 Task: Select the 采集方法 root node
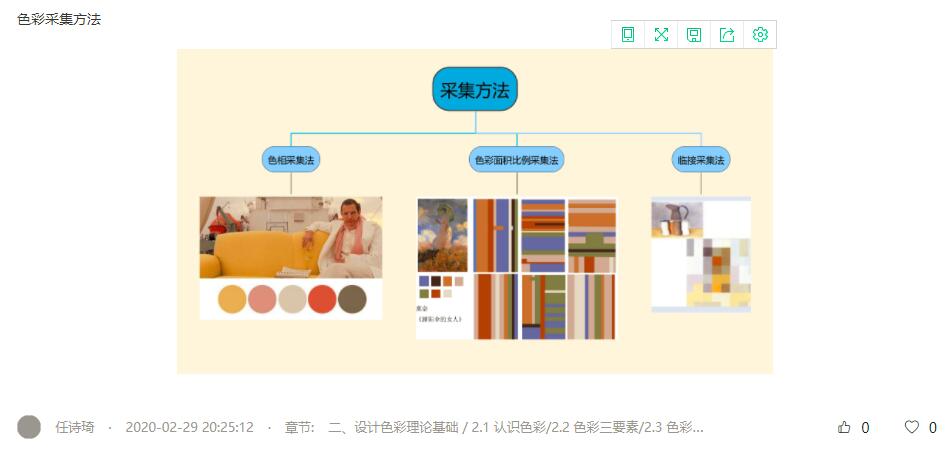[x=475, y=89]
